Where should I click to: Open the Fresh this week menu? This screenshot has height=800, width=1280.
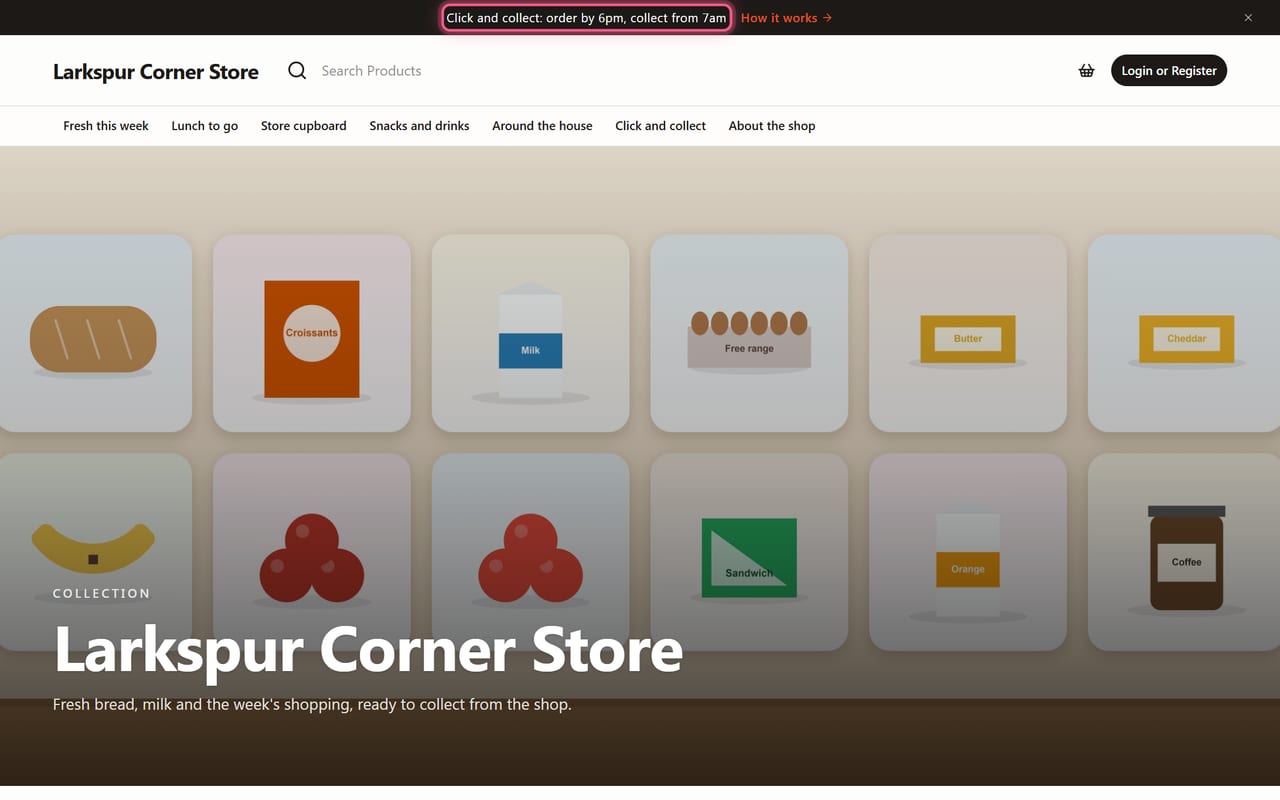(106, 126)
